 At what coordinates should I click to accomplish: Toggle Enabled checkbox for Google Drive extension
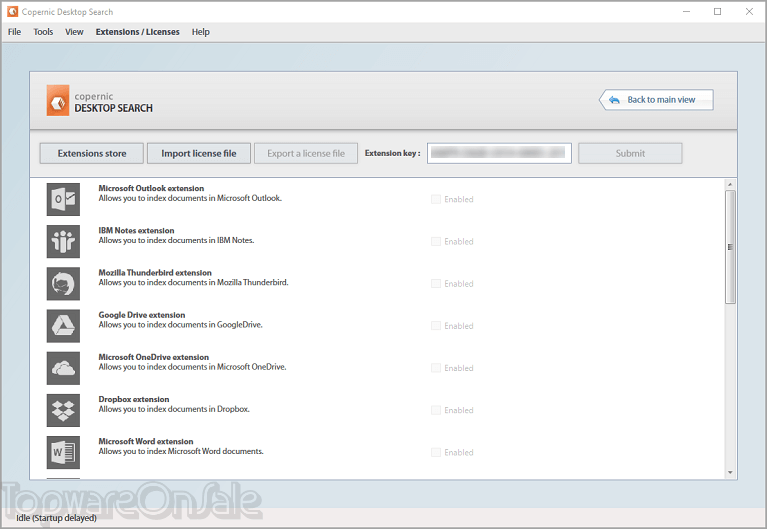tap(436, 325)
